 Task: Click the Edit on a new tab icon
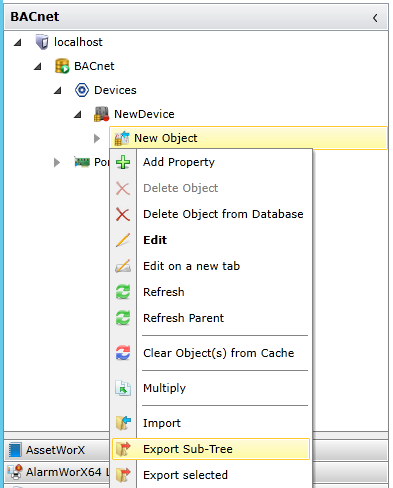coord(123,266)
